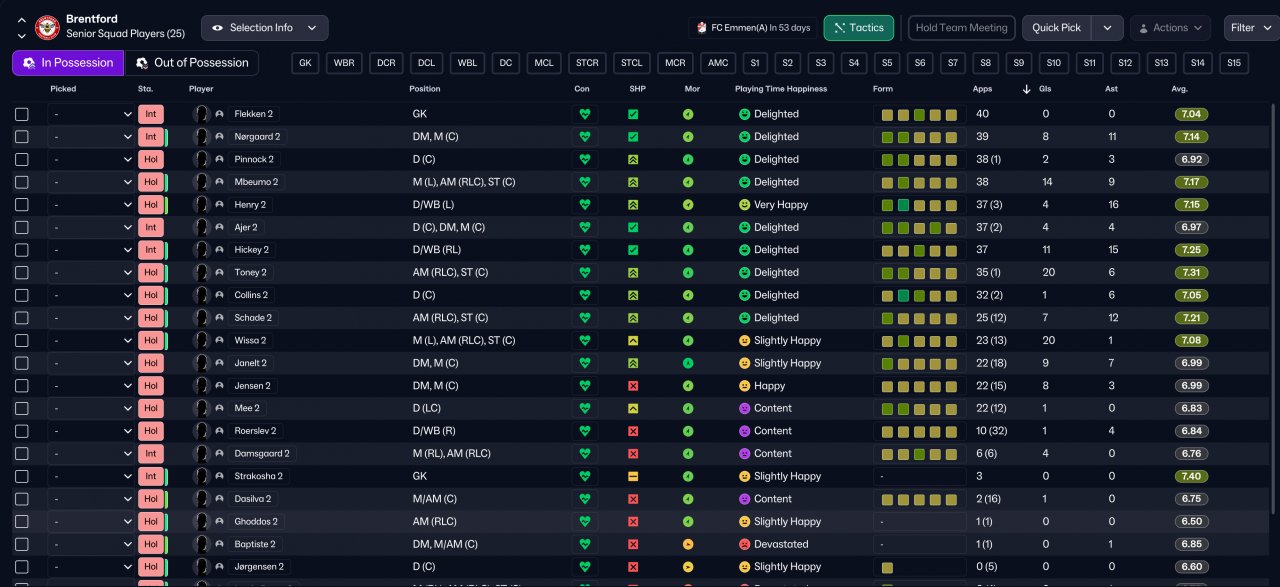Click the Devastated face icon for Baptiste
1280x587 pixels.
(744, 544)
